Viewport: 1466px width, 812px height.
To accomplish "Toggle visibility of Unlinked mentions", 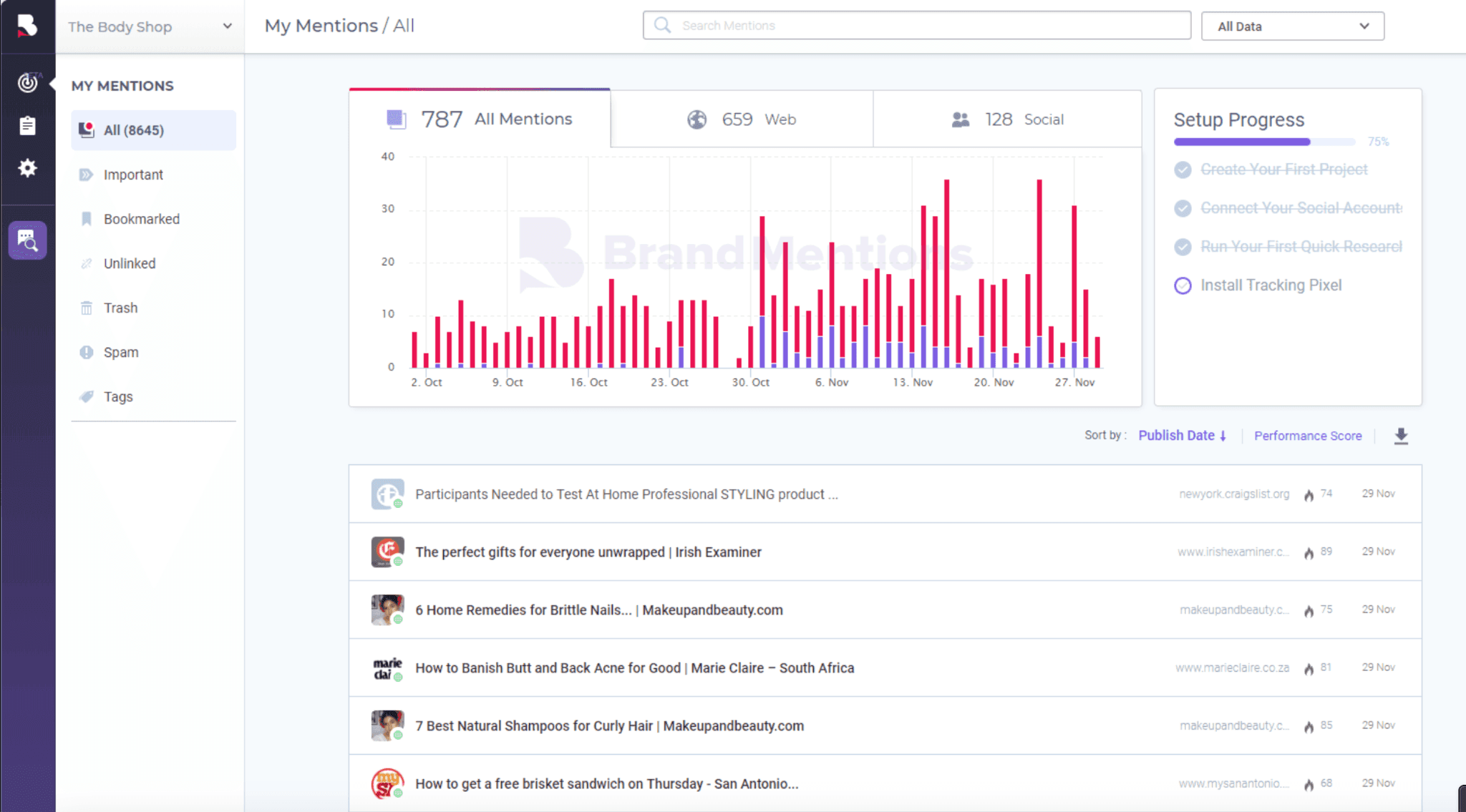I will [129, 263].
